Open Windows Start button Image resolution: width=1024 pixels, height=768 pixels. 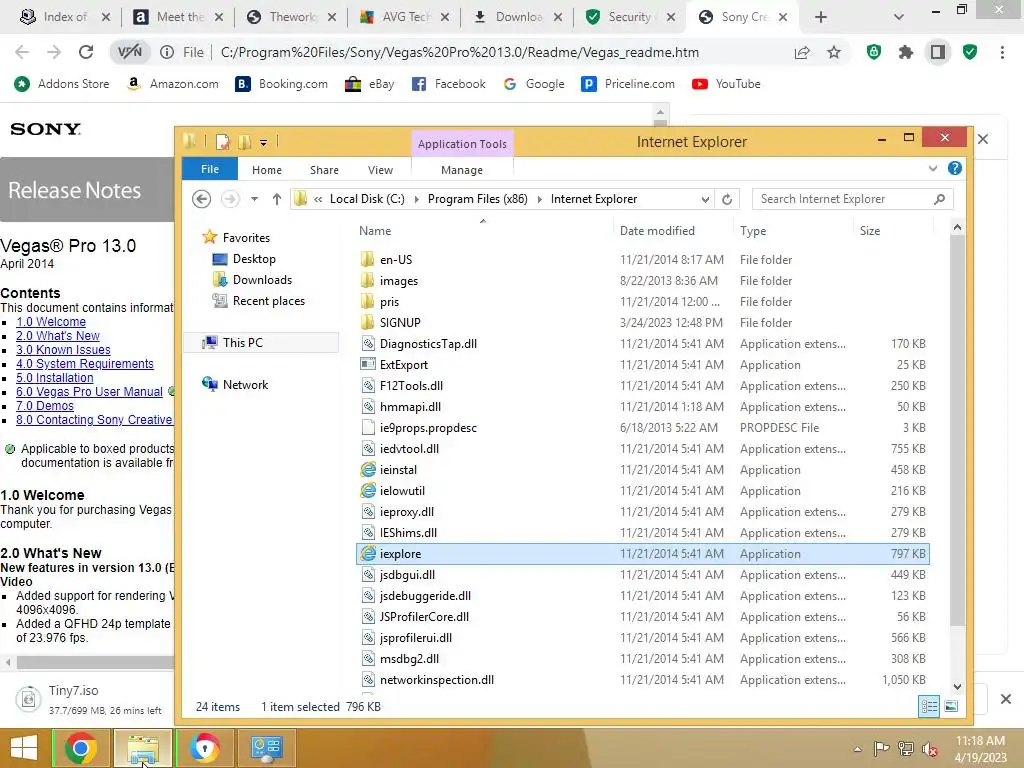click(24, 748)
